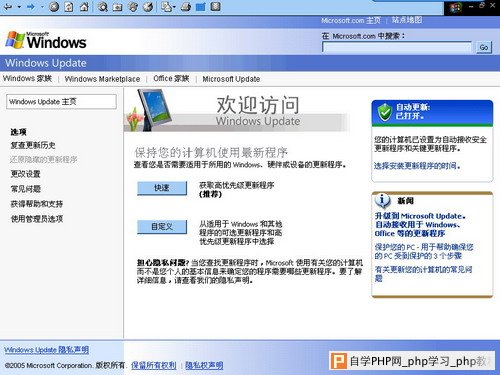Open 复查更新历史 in the sidebar

tap(33, 145)
